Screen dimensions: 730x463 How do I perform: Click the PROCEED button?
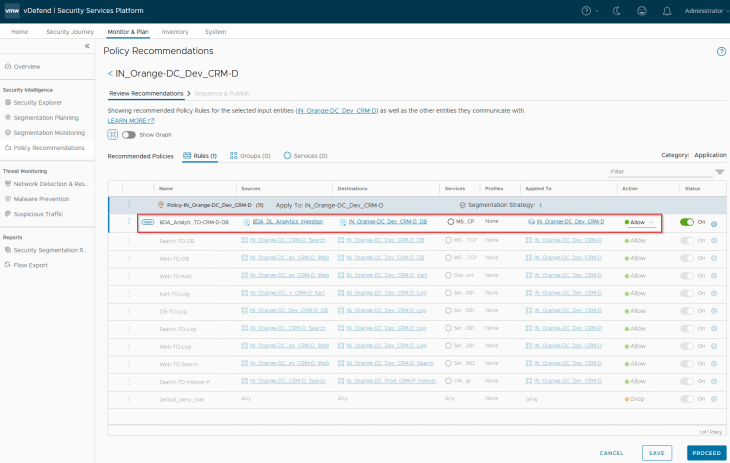706,453
